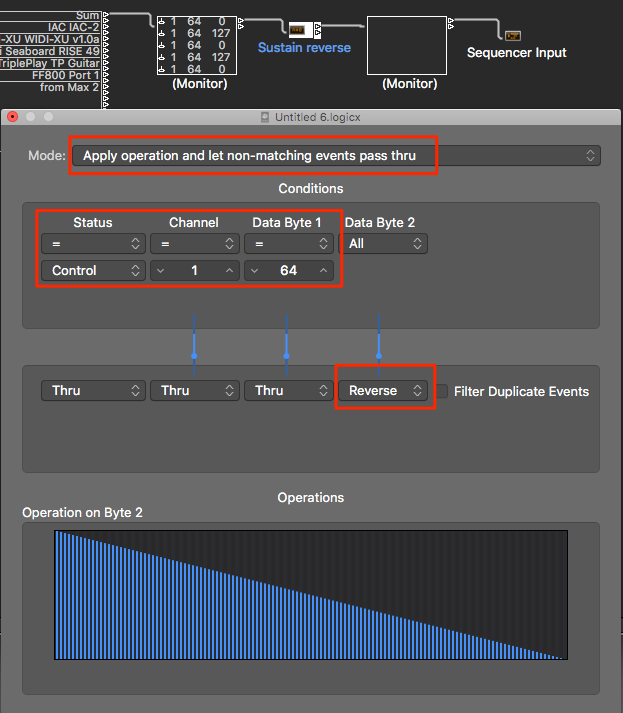This screenshot has height=713, width=623.
Task: Open the Reverse operation dropdown
Action: pyautogui.click(x=384, y=391)
